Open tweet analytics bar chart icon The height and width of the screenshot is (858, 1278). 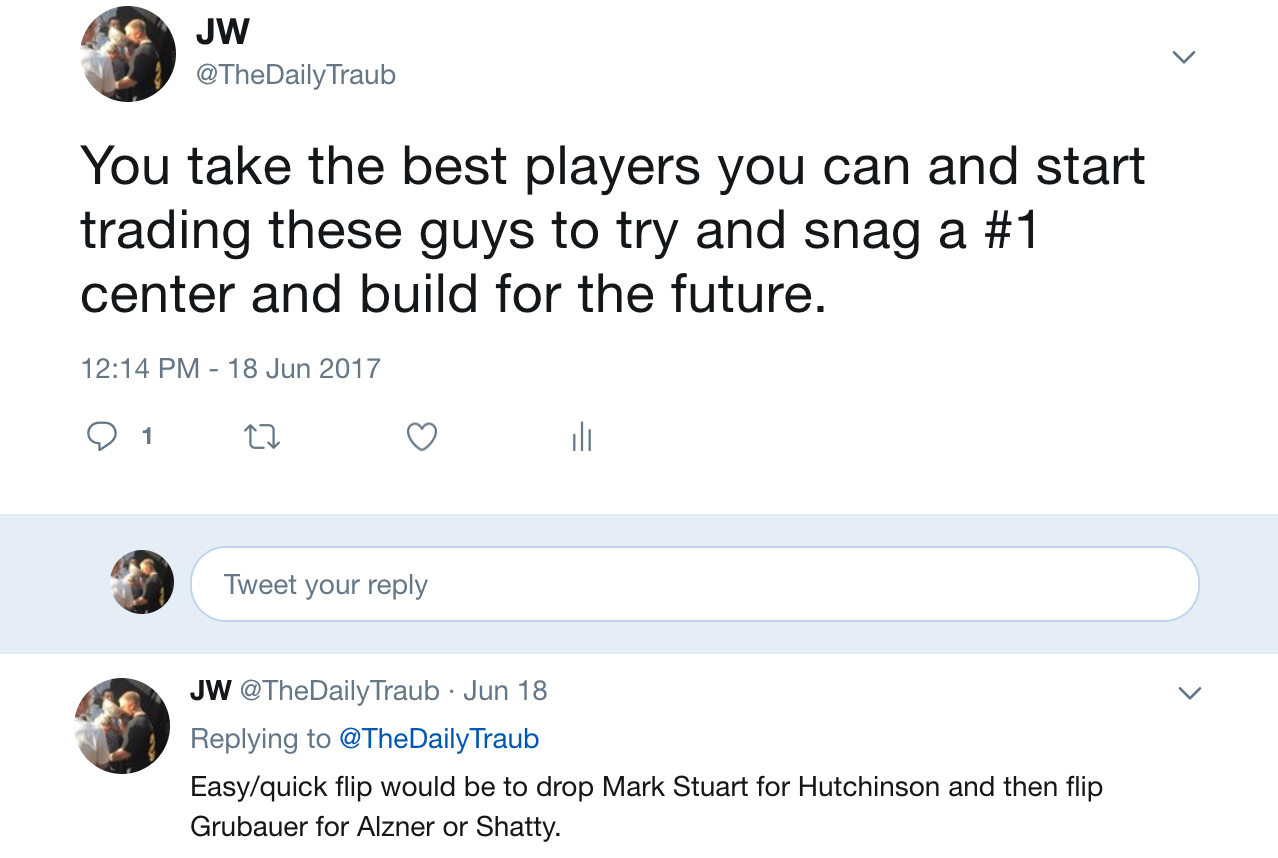582,436
